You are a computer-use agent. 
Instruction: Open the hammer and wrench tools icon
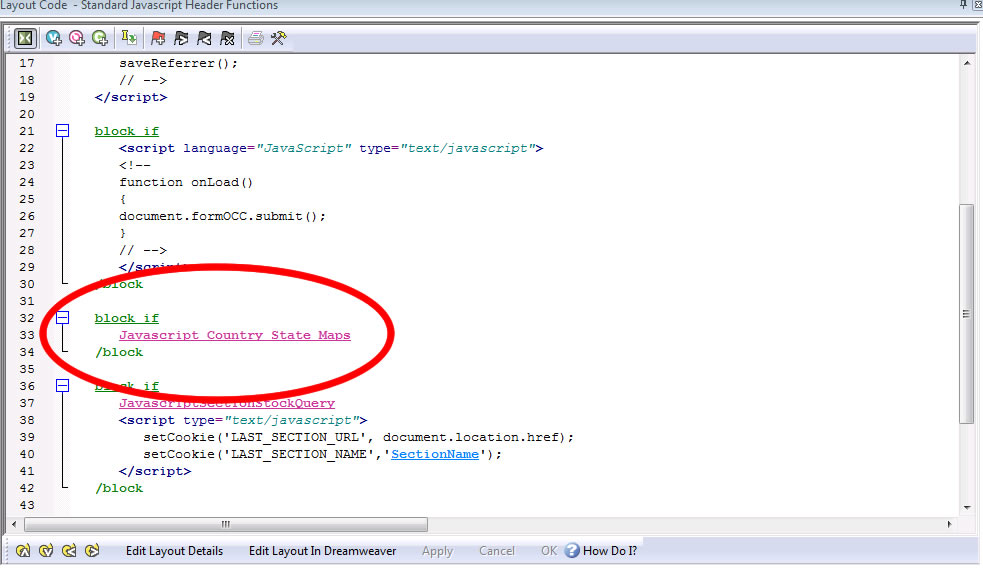(x=279, y=38)
